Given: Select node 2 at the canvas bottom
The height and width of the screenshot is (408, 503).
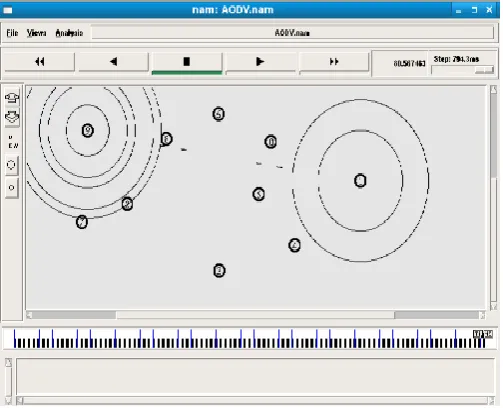Looking at the screenshot, I should (x=219, y=270).
